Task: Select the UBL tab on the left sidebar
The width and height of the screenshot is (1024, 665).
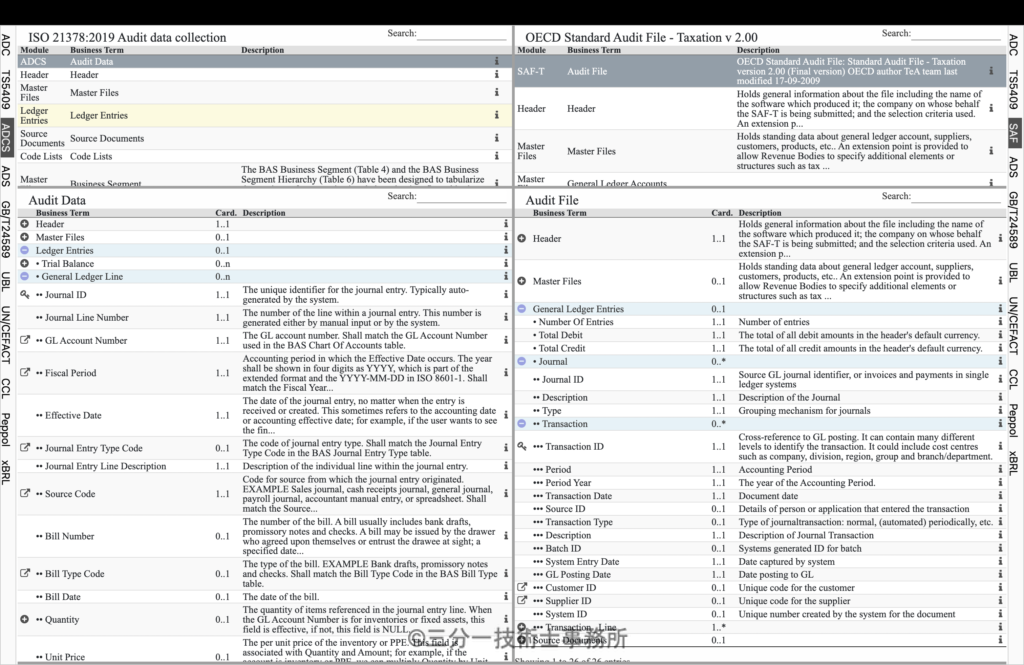Action: 6,281
